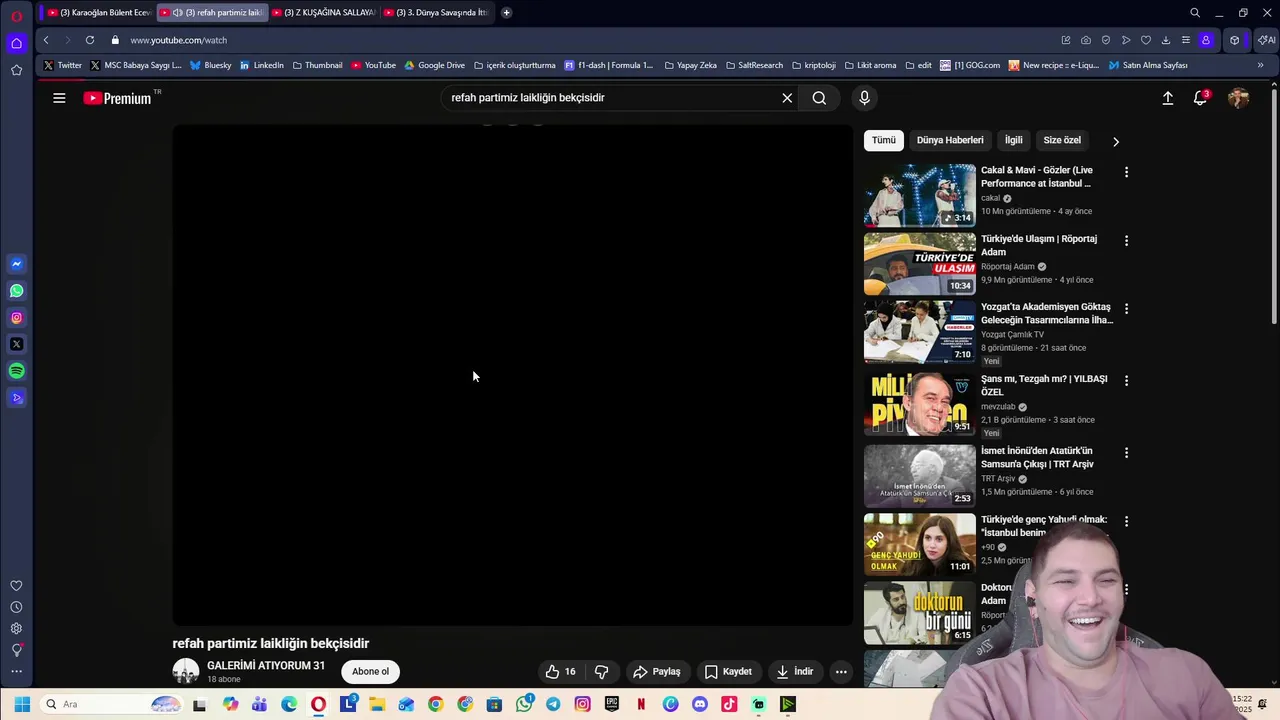Open more actions ellipsis under the video

click(x=841, y=672)
